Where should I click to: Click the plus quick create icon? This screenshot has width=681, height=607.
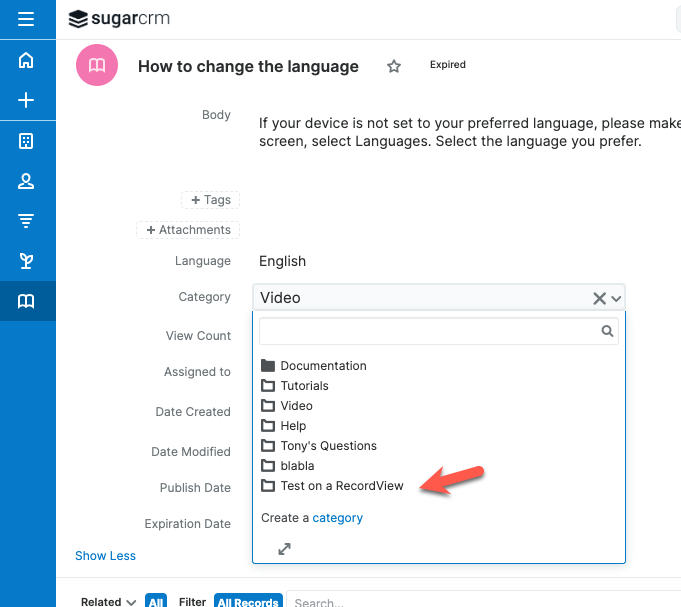[x=27, y=100]
